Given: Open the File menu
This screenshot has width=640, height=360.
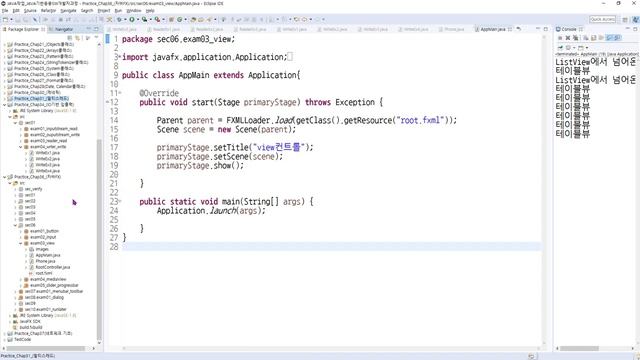Looking at the screenshot, I should click(5, 11).
